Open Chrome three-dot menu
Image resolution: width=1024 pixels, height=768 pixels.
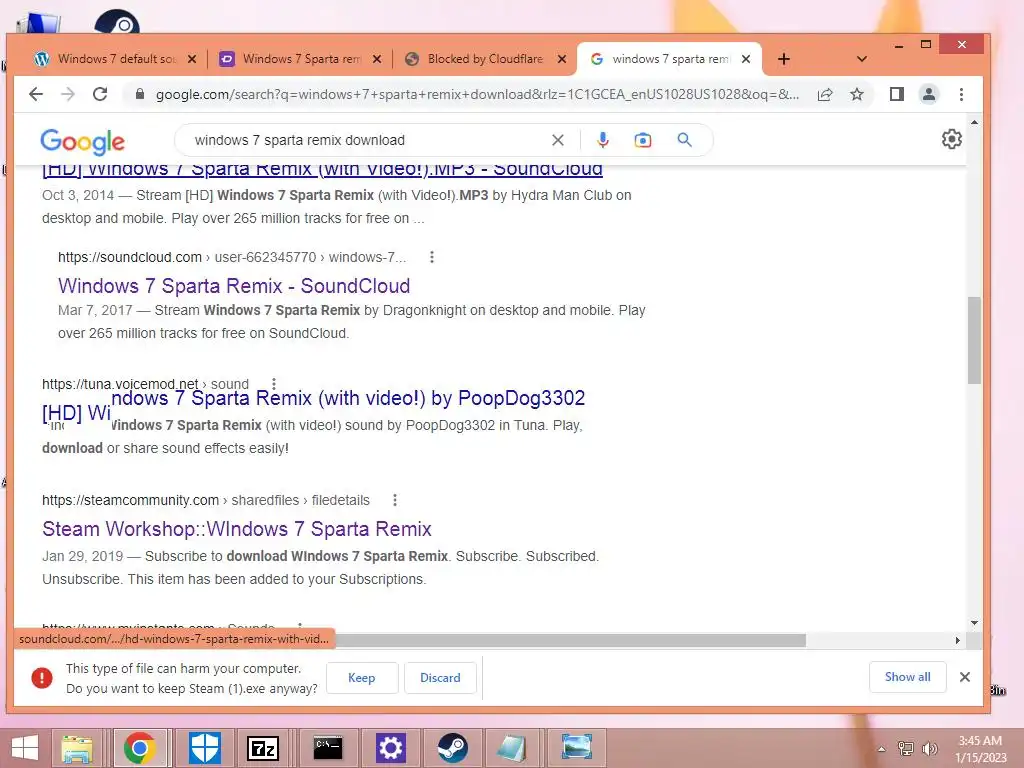tap(961, 94)
